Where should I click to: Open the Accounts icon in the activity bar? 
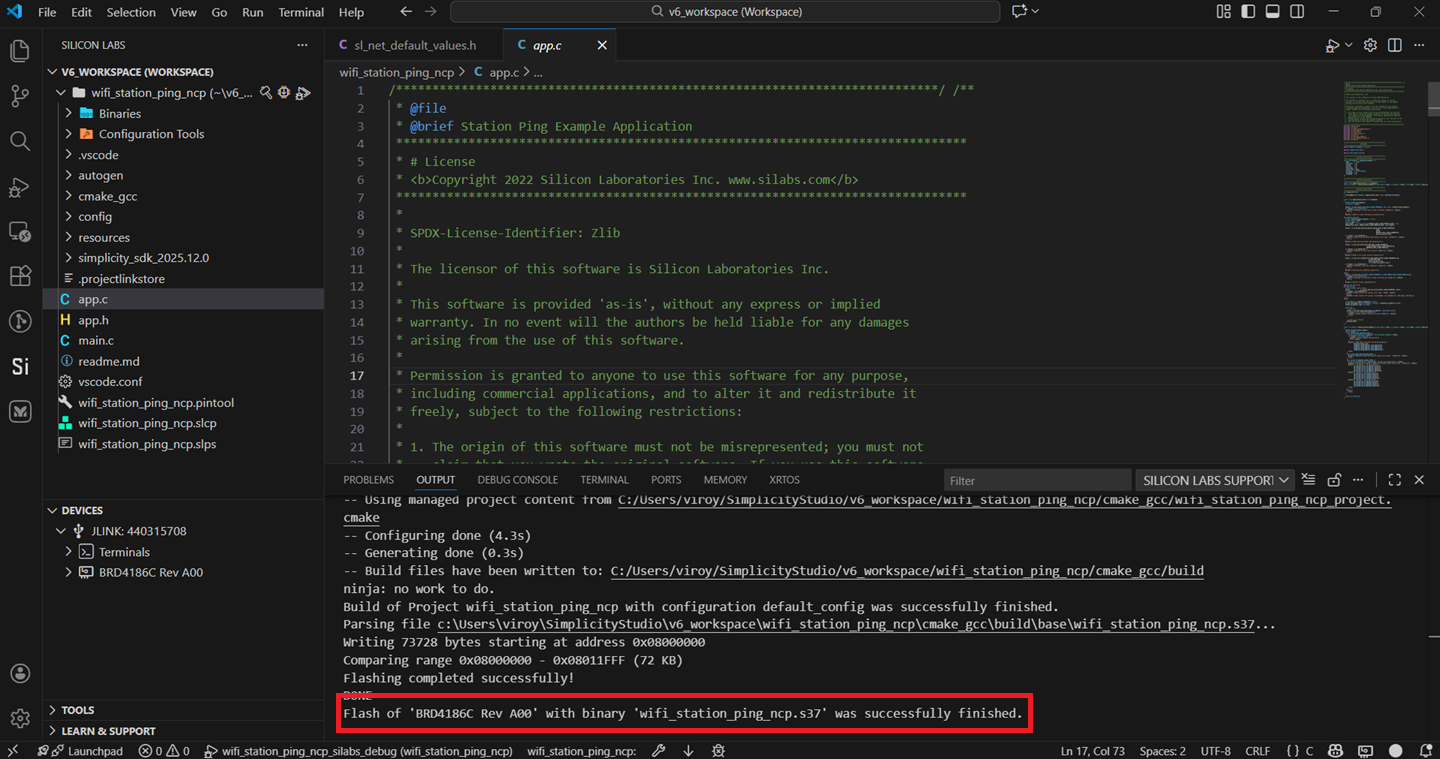[x=19, y=673]
